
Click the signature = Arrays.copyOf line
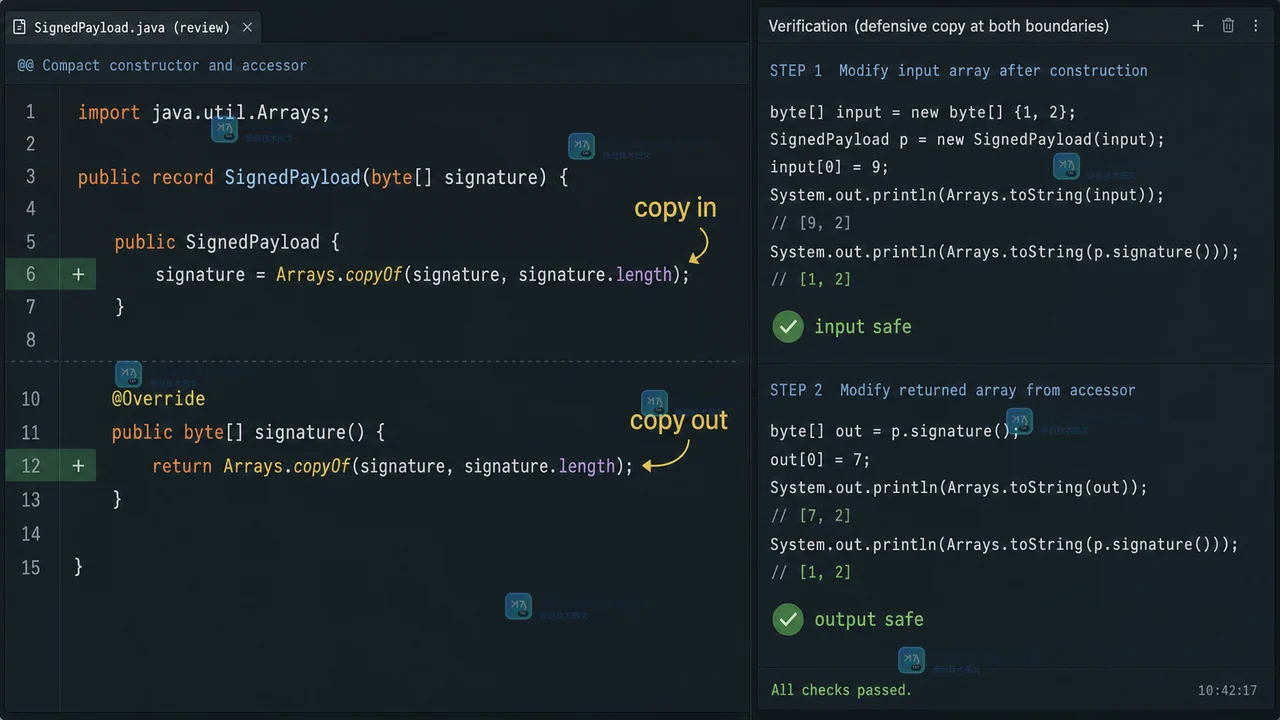[x=422, y=275]
